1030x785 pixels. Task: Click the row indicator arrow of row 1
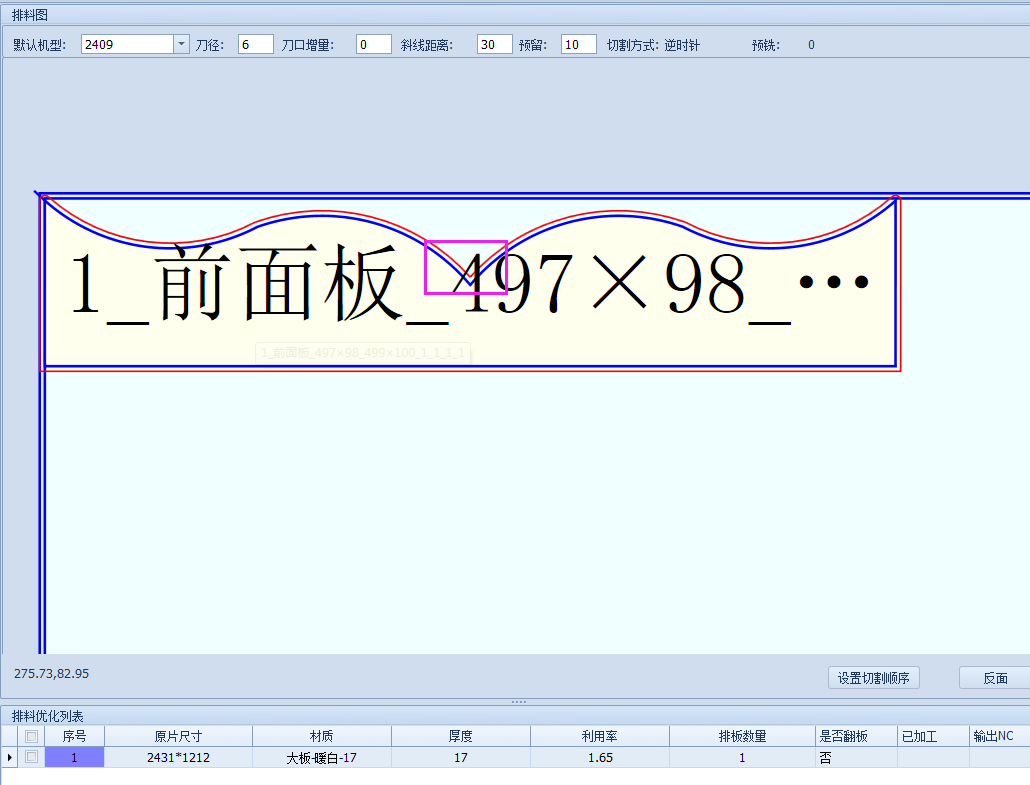click(x=9, y=757)
